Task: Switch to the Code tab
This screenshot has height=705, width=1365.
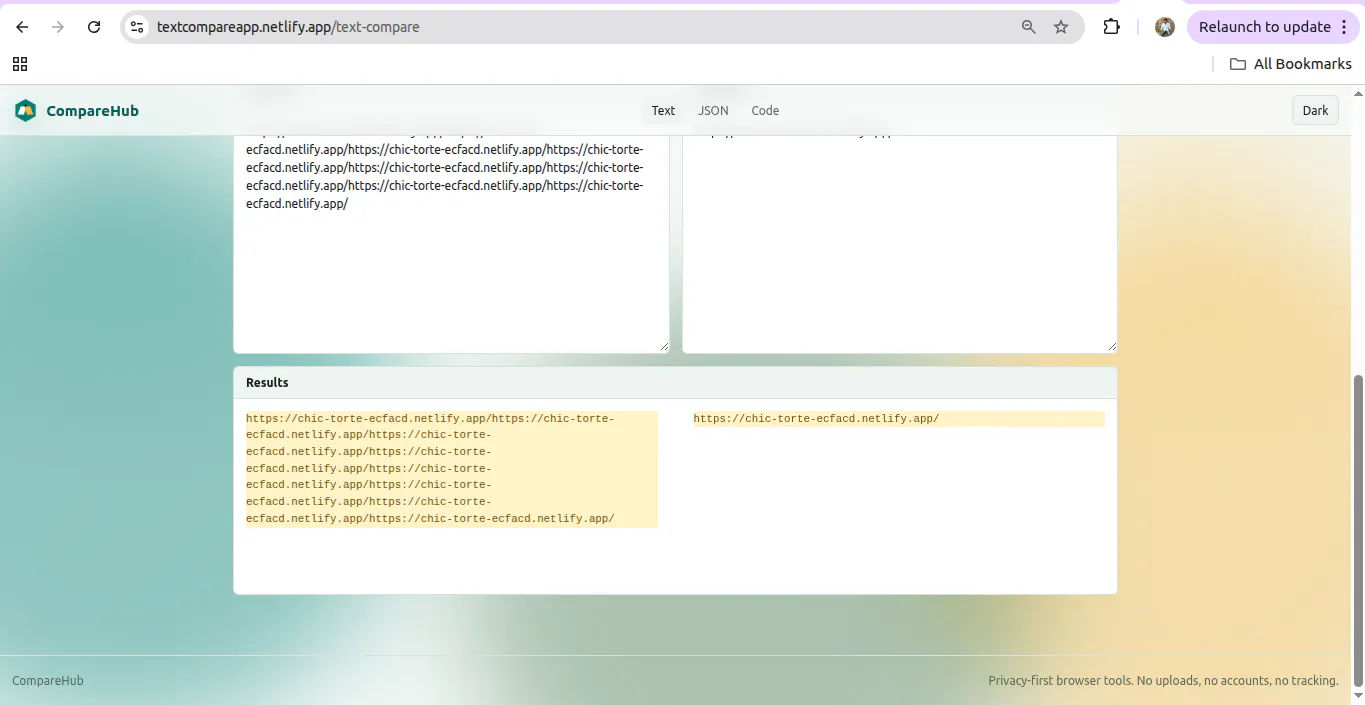Action: click(x=765, y=111)
